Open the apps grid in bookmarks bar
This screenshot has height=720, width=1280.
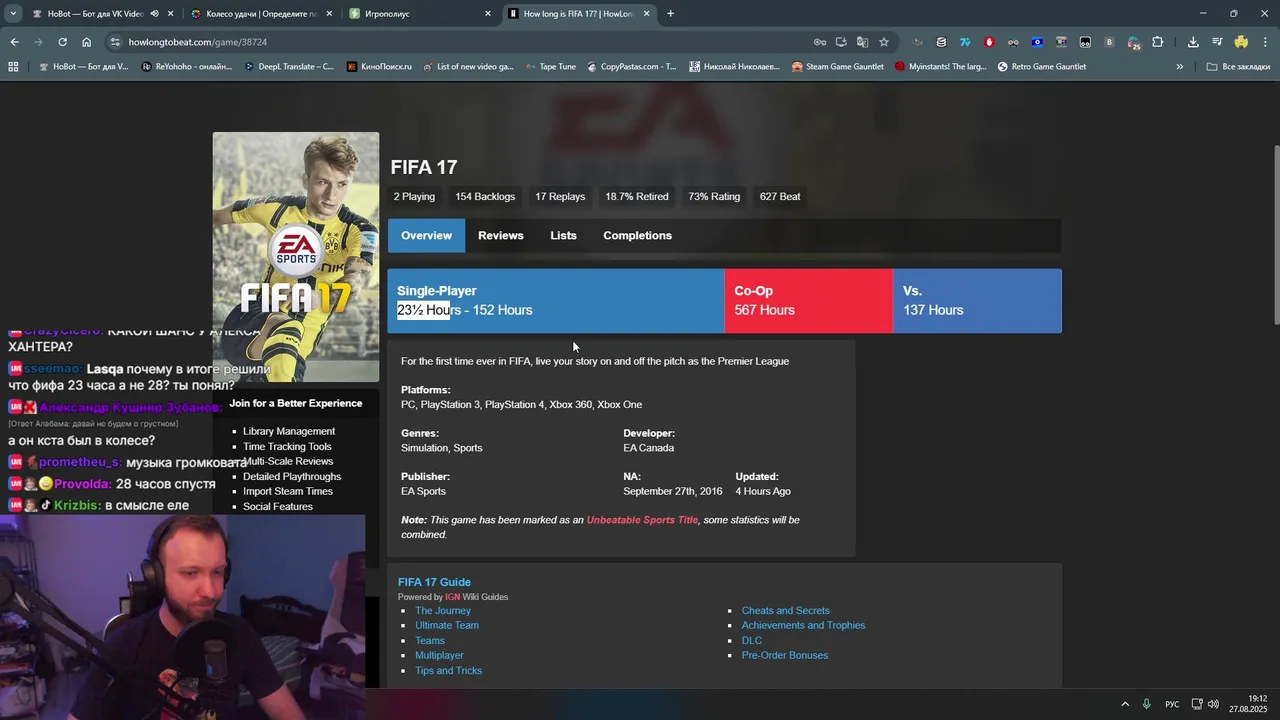pos(13,67)
